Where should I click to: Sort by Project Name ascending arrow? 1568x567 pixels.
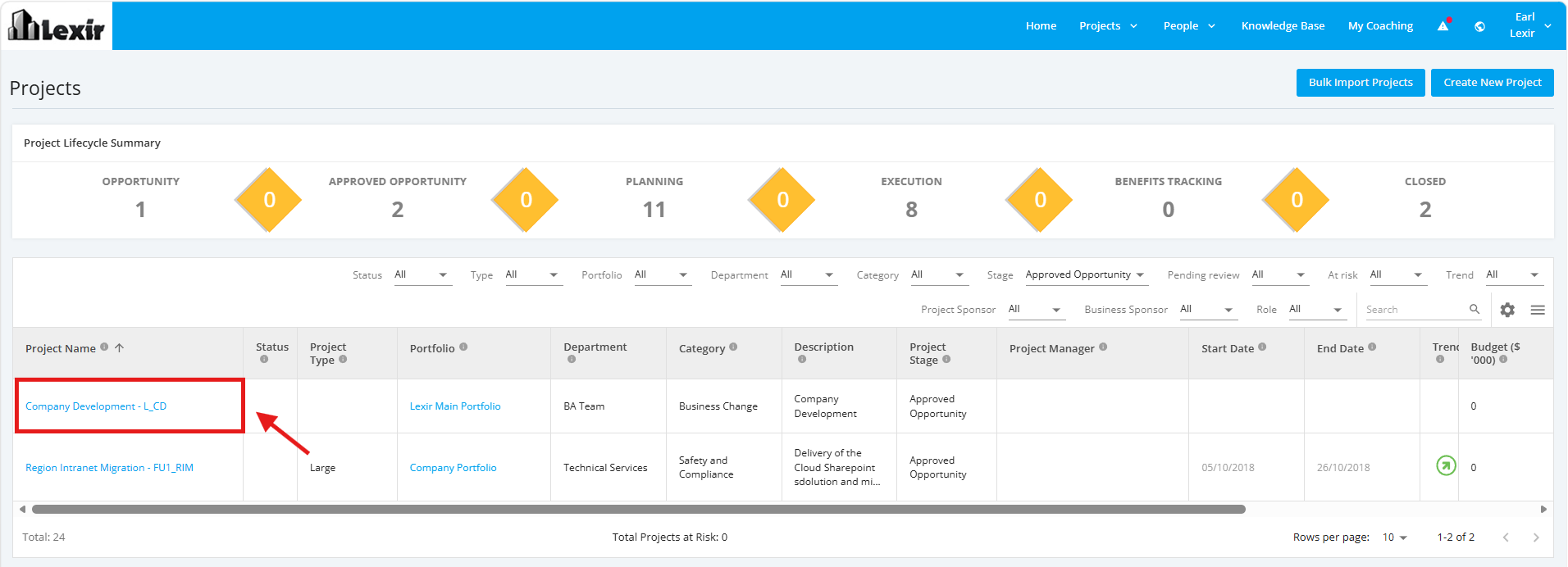click(x=119, y=347)
